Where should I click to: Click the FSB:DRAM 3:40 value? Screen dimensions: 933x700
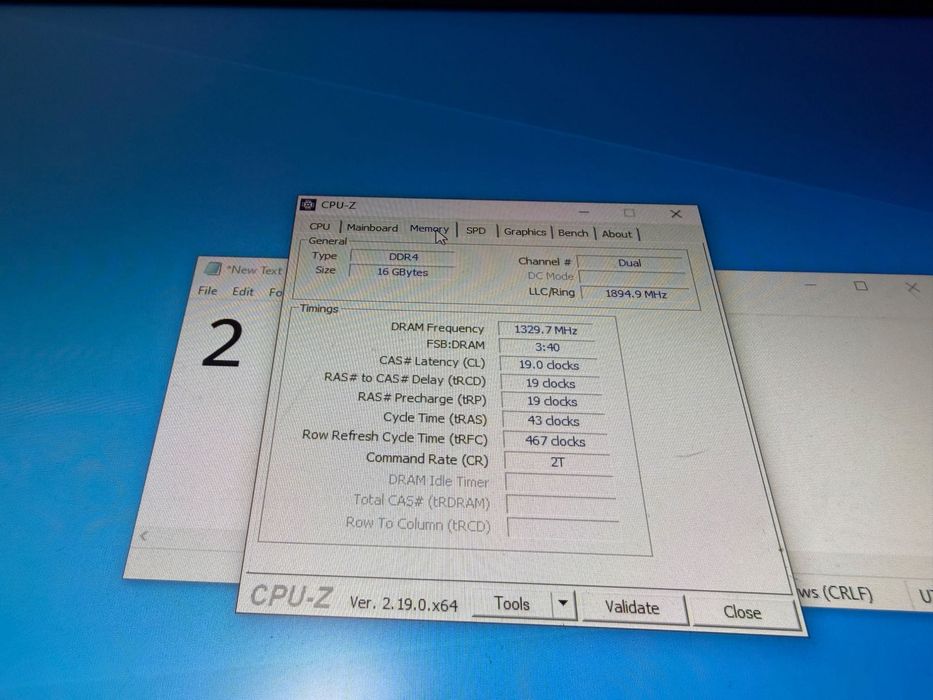[547, 347]
